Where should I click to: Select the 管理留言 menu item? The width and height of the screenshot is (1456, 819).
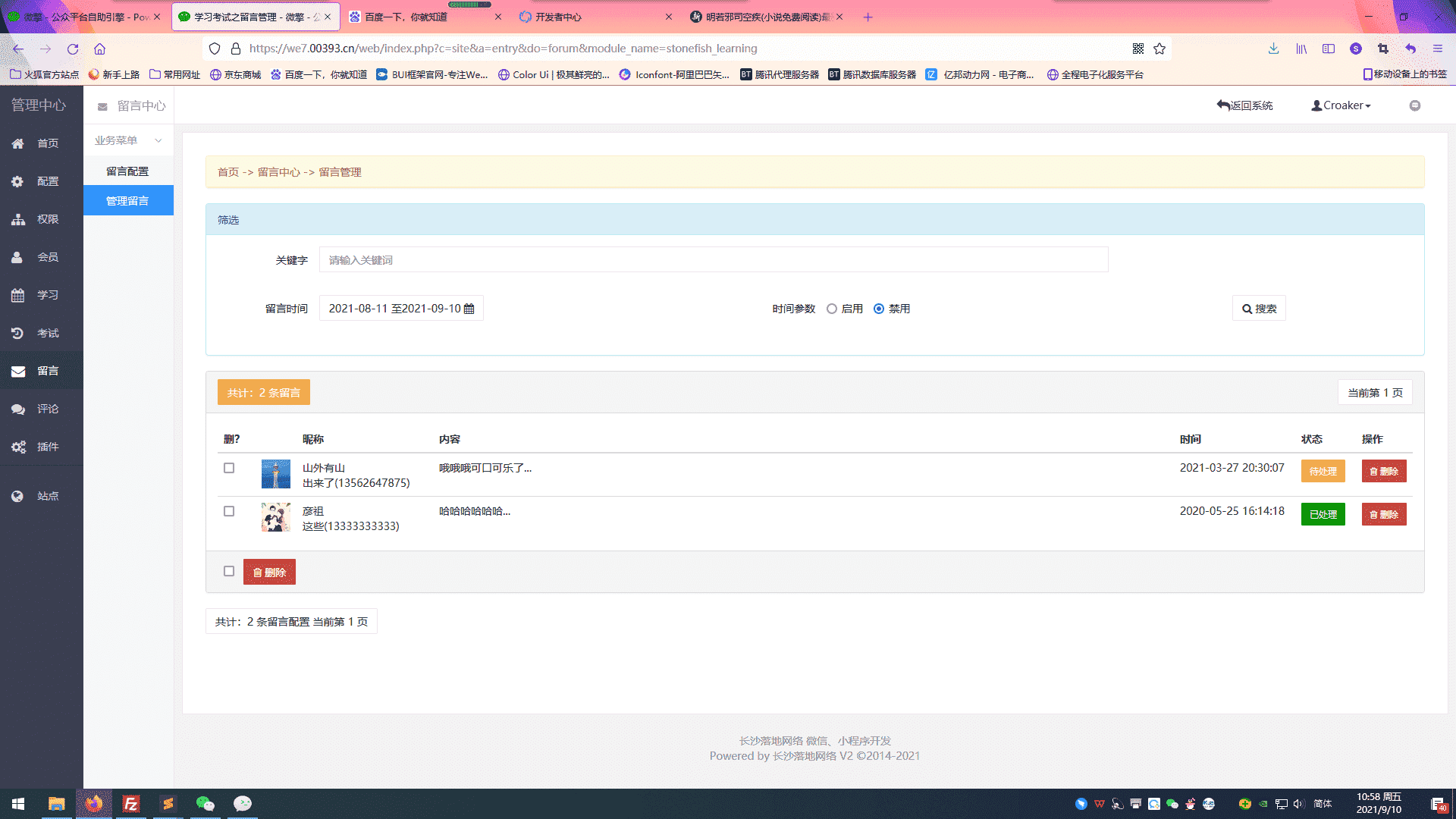128,201
